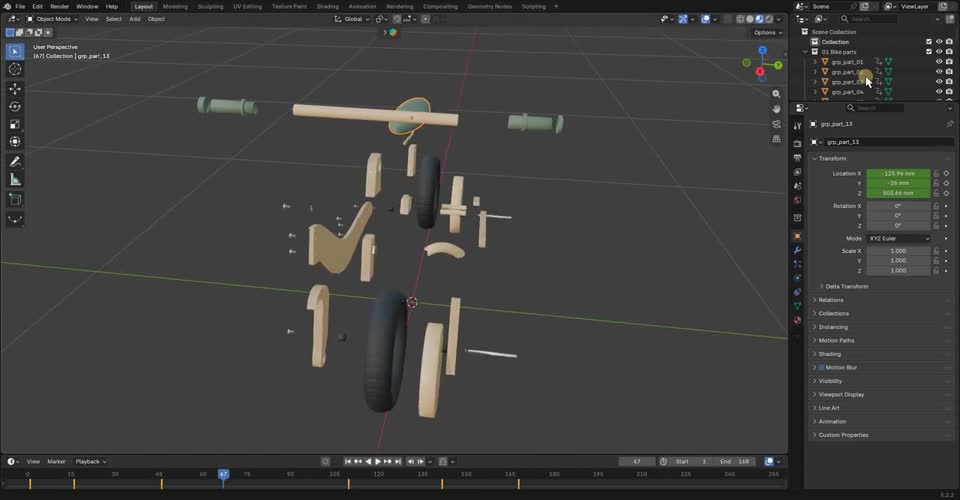Switch orthographic/perspective grid icon
Image resolution: width=960 pixels, height=500 pixels.
click(776, 139)
